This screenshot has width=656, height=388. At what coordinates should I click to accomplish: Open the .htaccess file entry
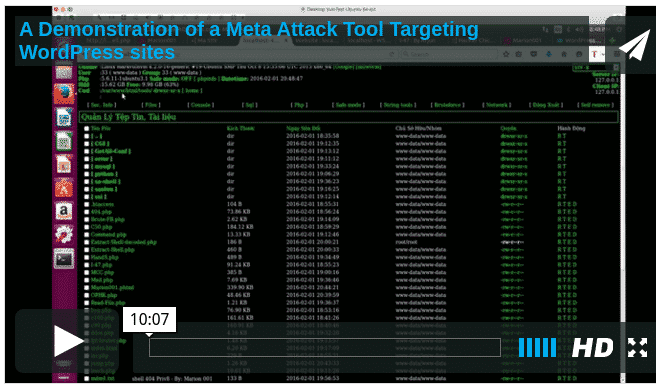click(102, 205)
